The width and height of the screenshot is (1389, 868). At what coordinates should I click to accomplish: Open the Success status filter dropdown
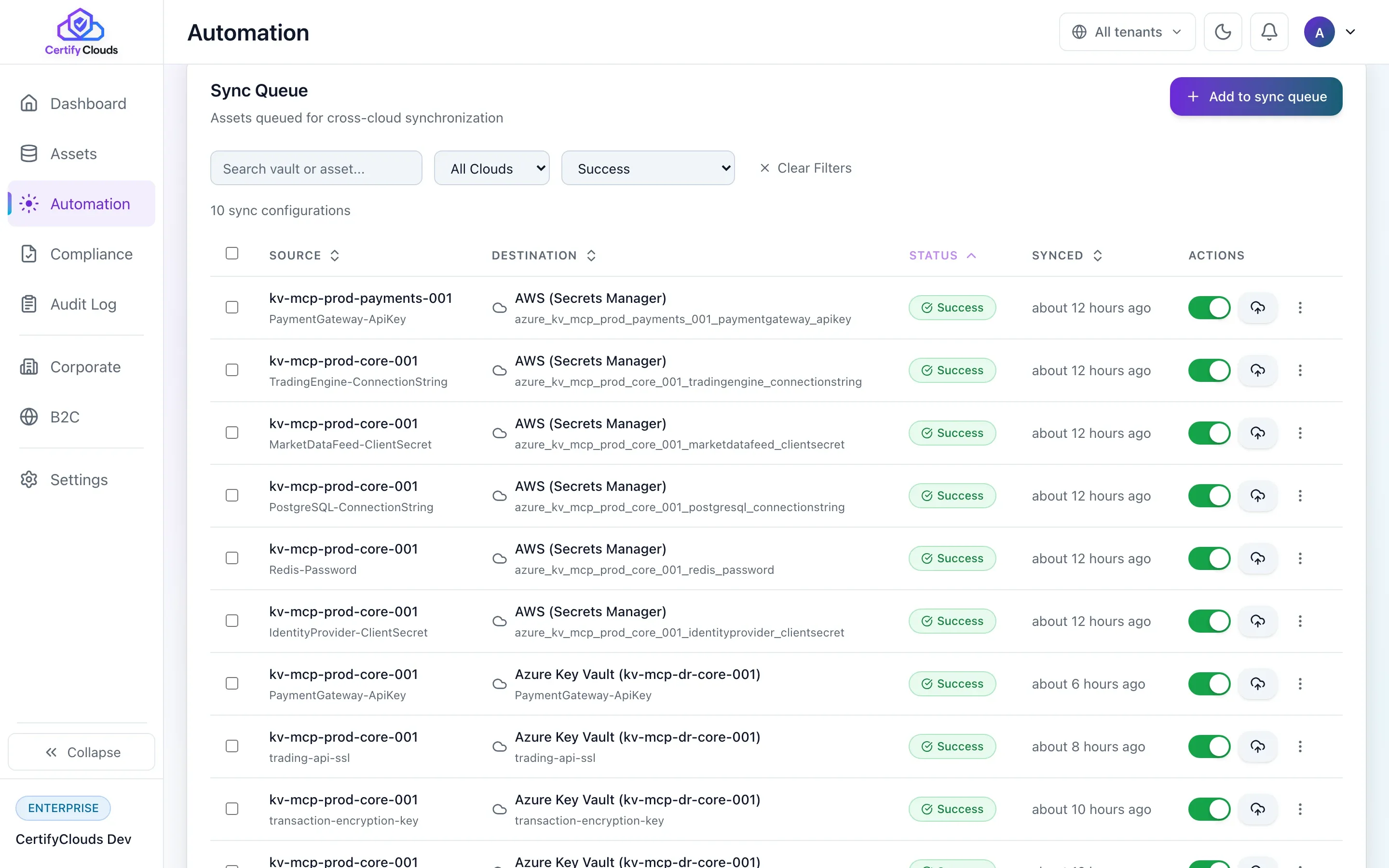[648, 168]
